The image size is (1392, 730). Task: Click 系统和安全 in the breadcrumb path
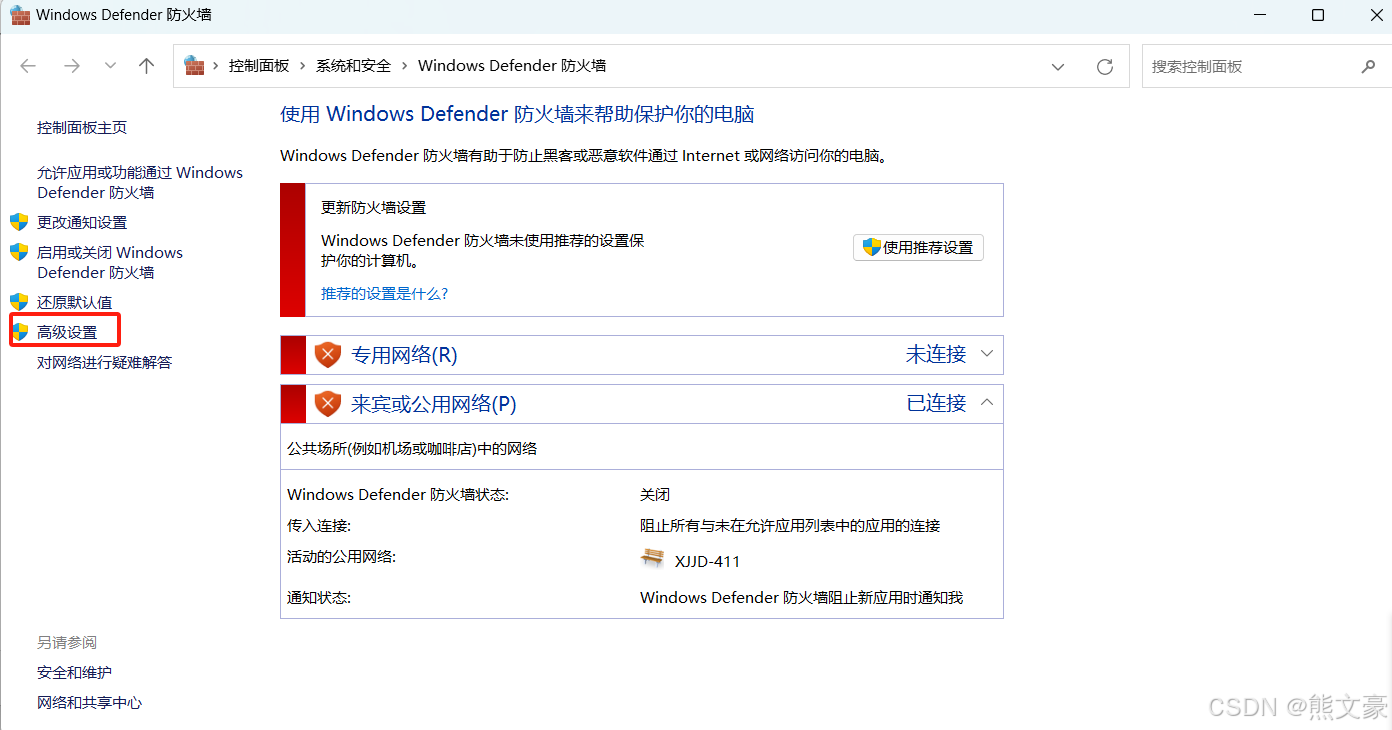353,66
